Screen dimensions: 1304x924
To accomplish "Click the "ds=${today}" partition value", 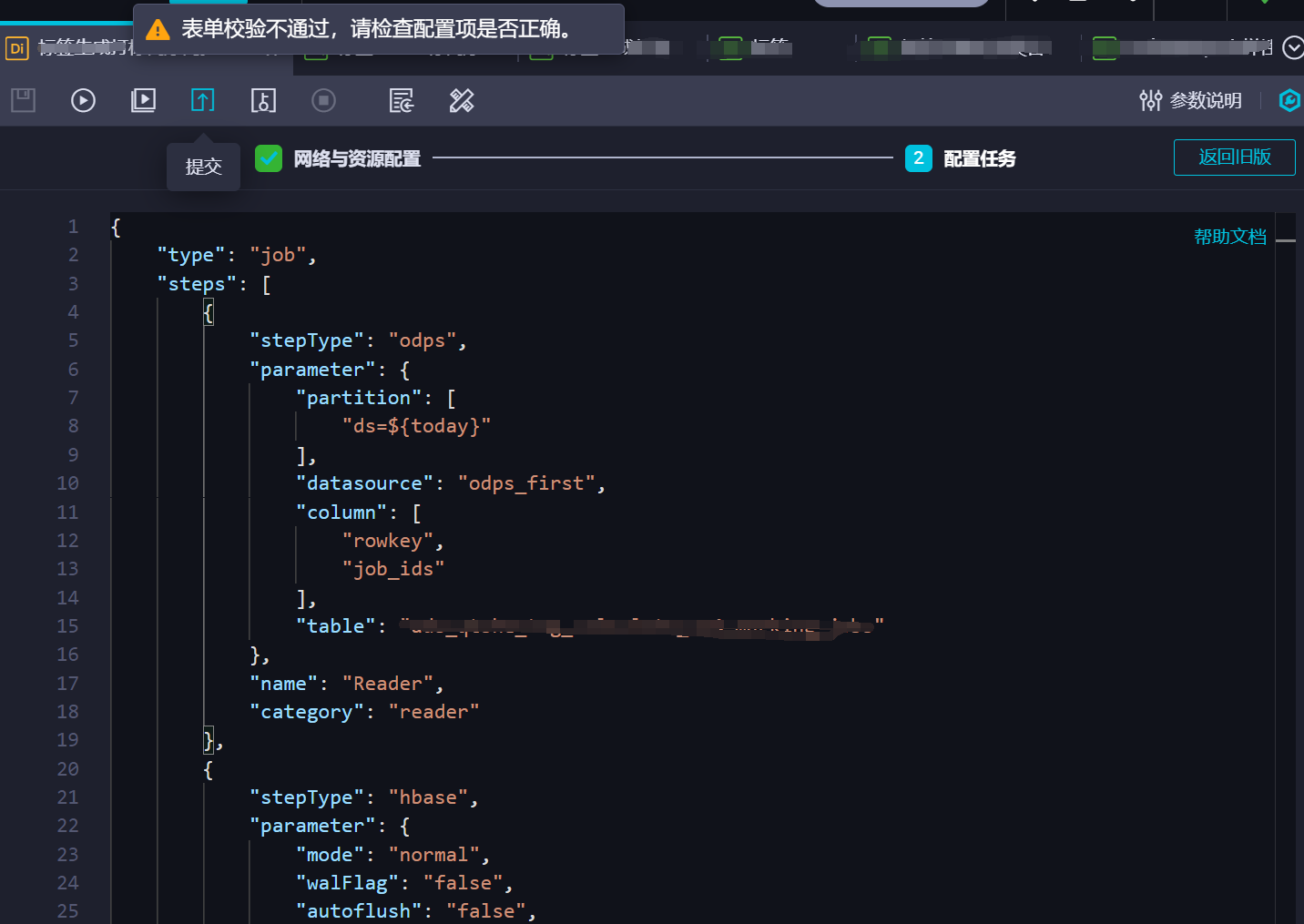I will (416, 426).
